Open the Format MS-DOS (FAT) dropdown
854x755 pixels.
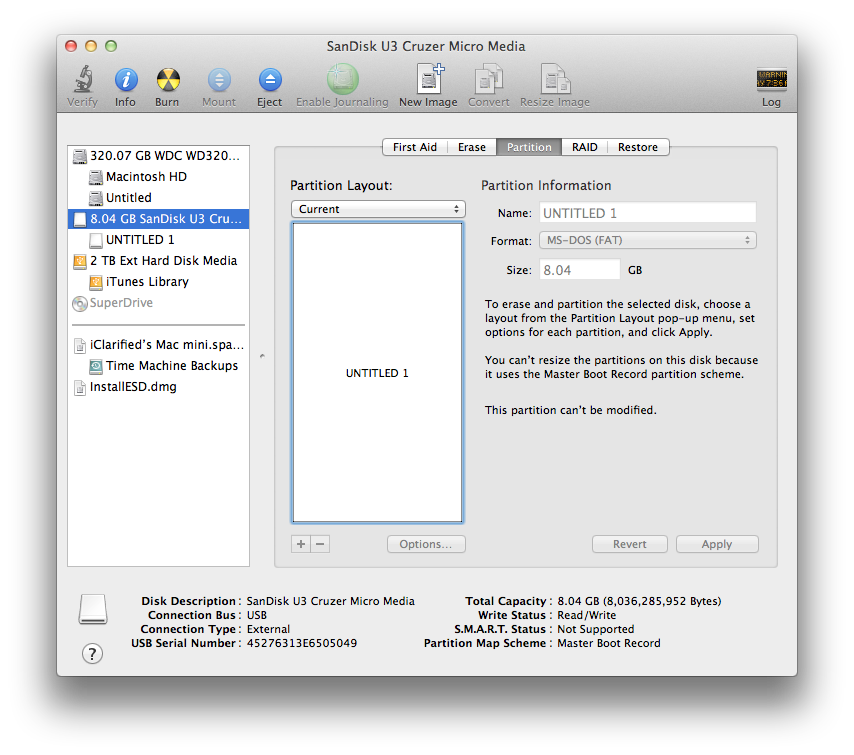(647, 240)
